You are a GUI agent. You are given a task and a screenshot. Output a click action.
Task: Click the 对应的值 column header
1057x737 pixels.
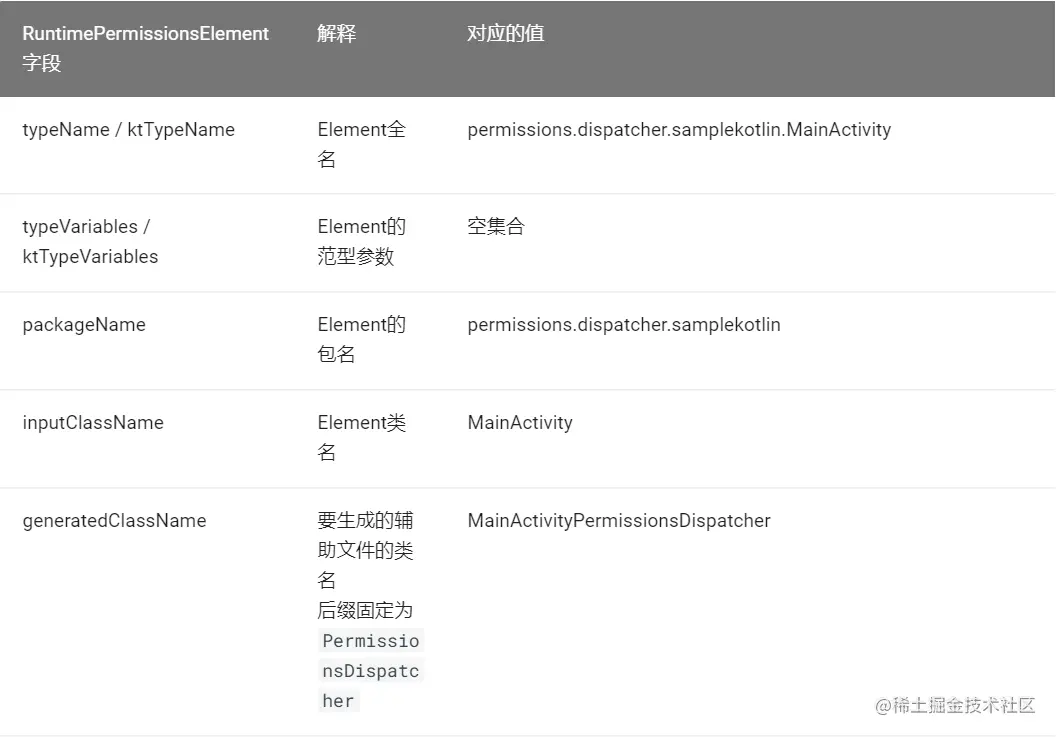505,33
